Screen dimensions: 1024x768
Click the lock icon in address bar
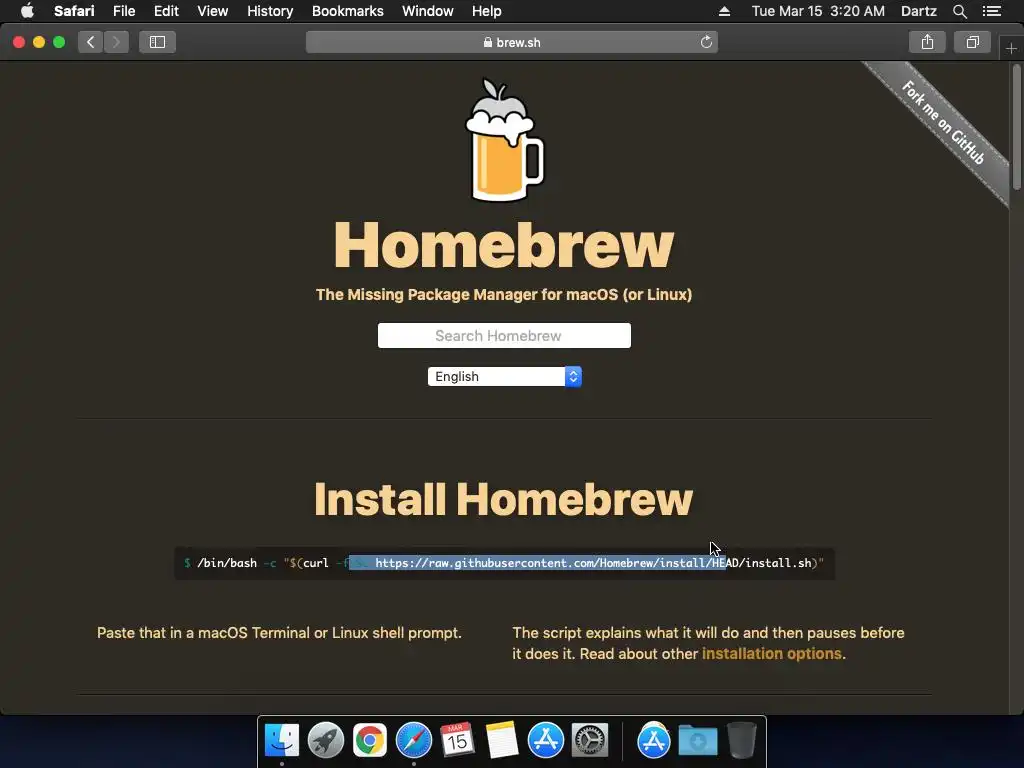pos(488,42)
